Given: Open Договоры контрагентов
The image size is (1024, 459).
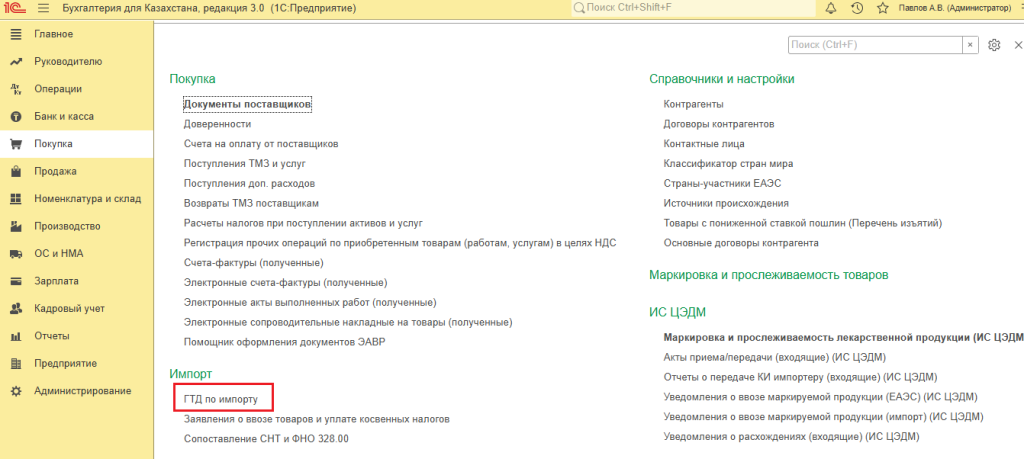Looking at the screenshot, I should [x=719, y=123].
